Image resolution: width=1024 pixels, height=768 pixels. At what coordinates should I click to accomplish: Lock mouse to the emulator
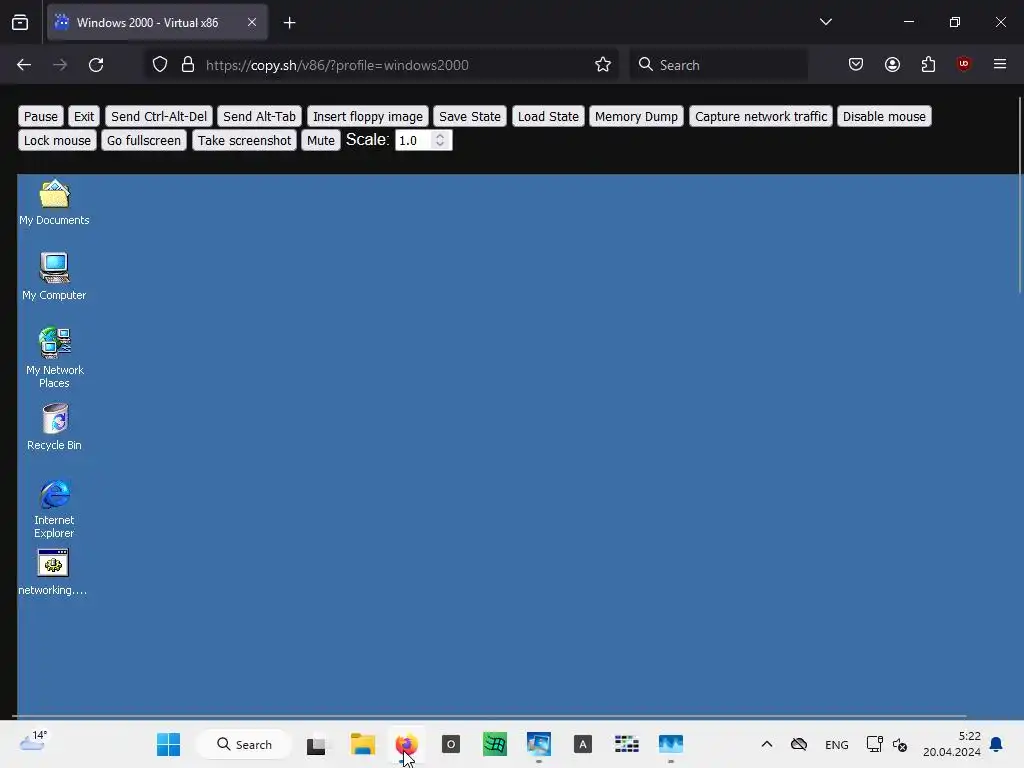tap(57, 140)
